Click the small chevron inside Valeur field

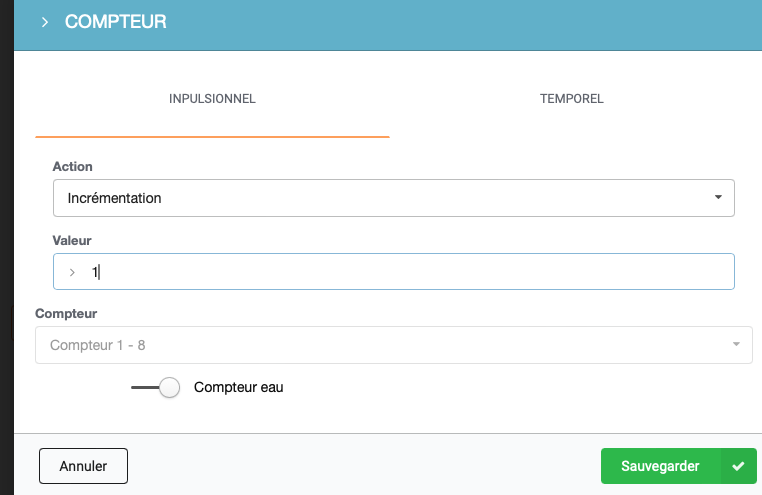[x=72, y=273]
